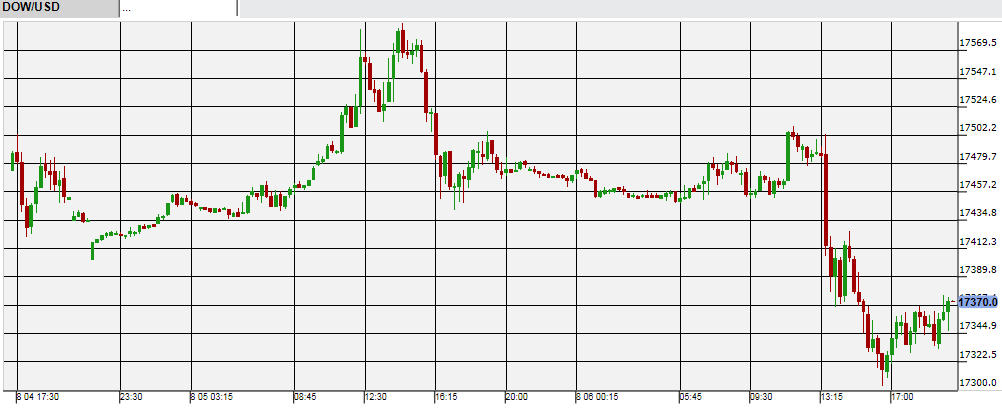Click the 17547.1 price axis label

coord(978,72)
